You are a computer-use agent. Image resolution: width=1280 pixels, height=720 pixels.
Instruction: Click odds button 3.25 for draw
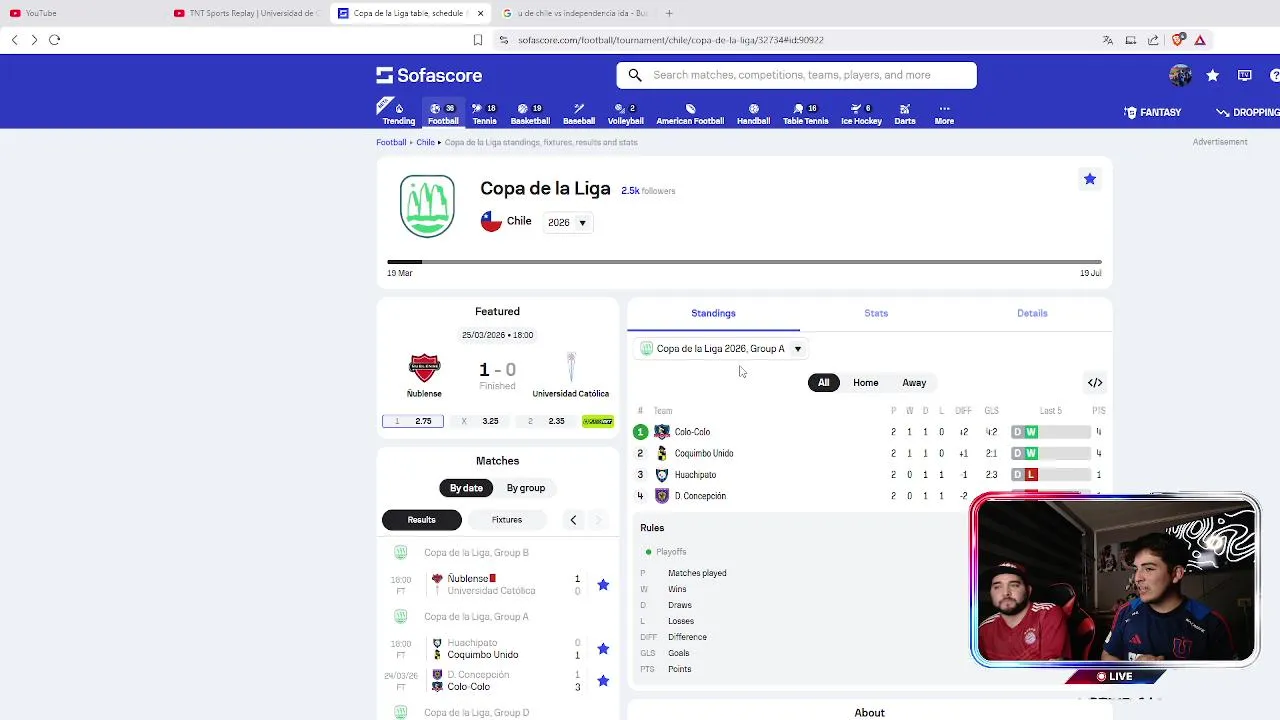pyautogui.click(x=480, y=421)
